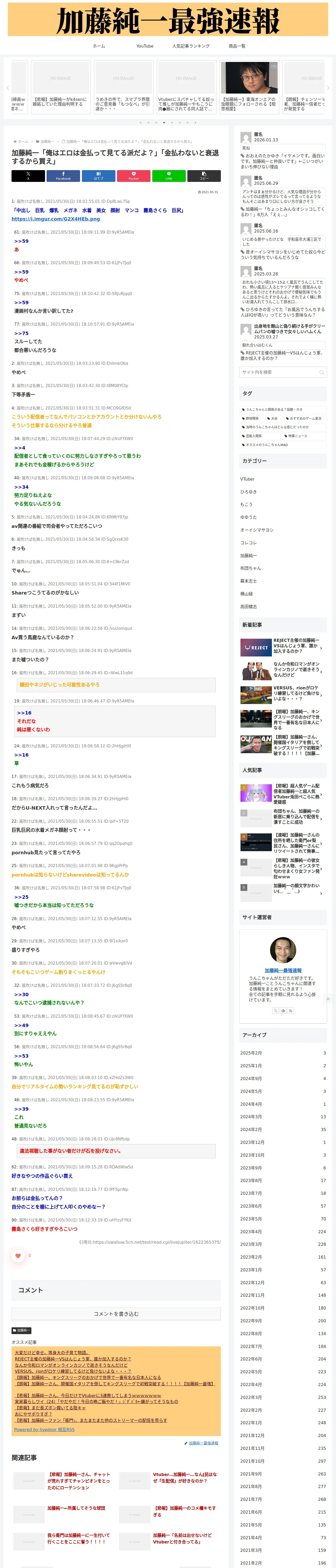This screenshot has width=336, height=1568.
Task: Select the おすすめのゲーム実況 tag
Action: (304, 419)
